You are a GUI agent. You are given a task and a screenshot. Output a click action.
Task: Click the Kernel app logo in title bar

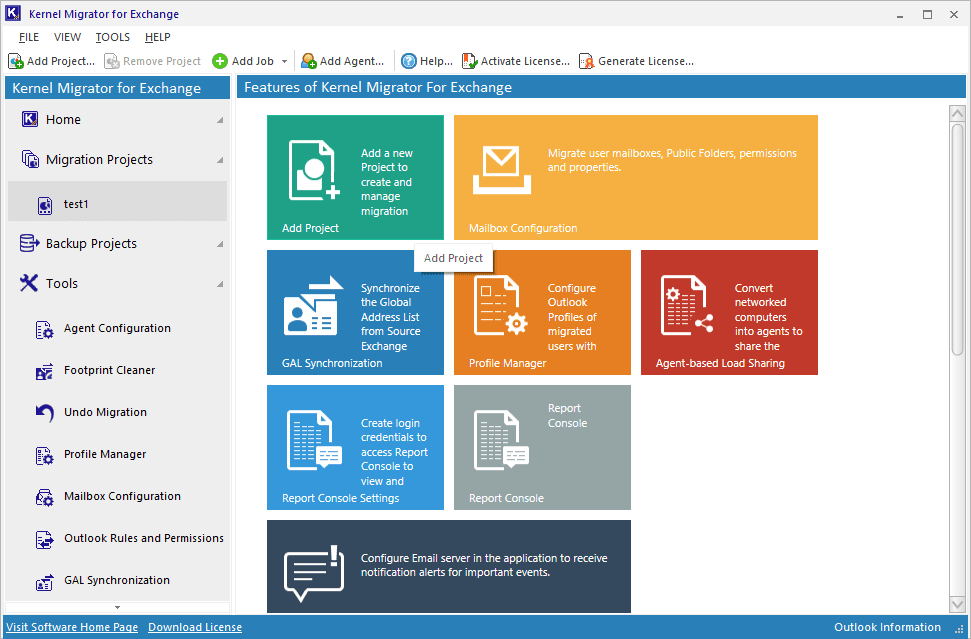(x=13, y=14)
